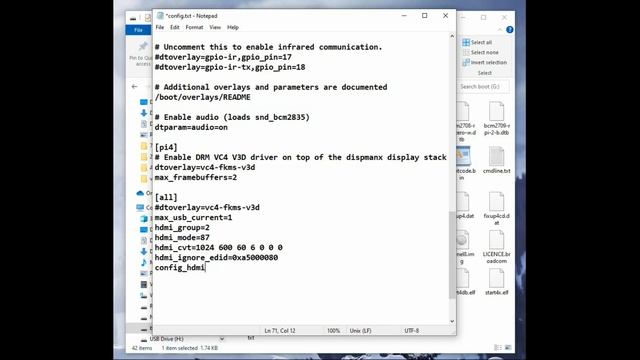640x360 pixels.
Task: Select the start4x.elf file icon
Action: pyautogui.click(x=496, y=282)
